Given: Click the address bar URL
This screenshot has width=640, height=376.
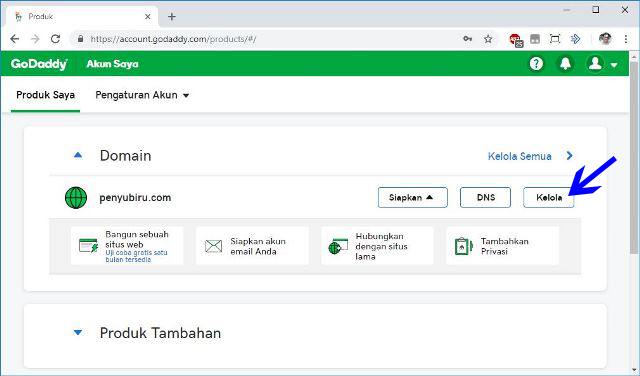Looking at the screenshot, I should (x=173, y=39).
